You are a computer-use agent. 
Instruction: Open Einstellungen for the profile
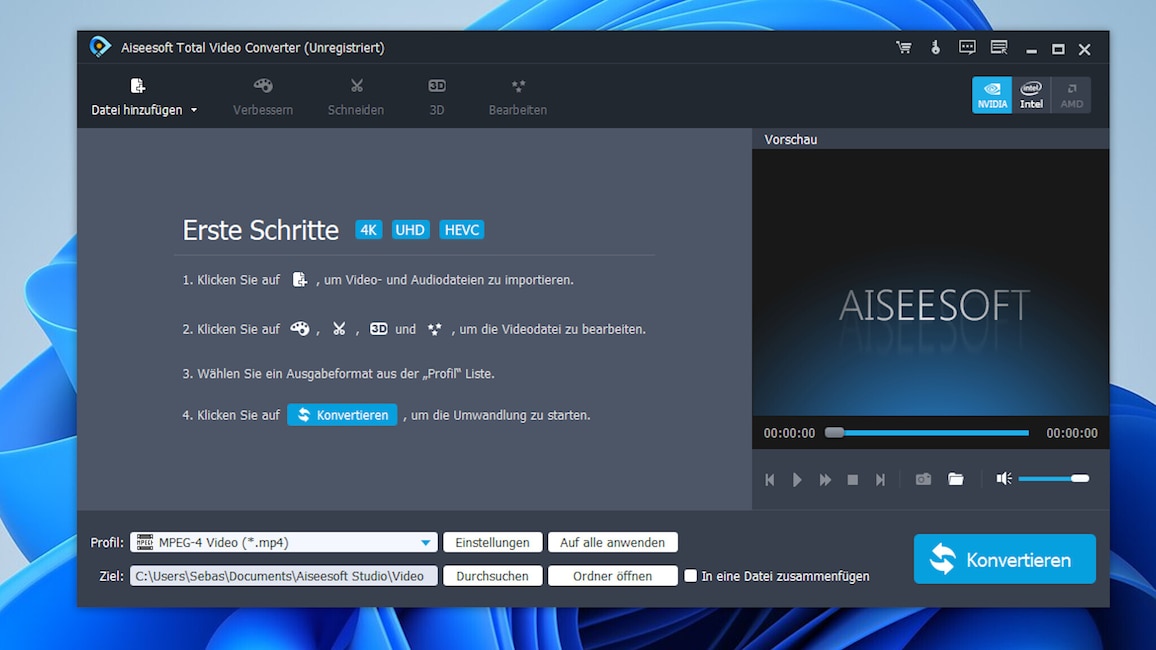492,542
